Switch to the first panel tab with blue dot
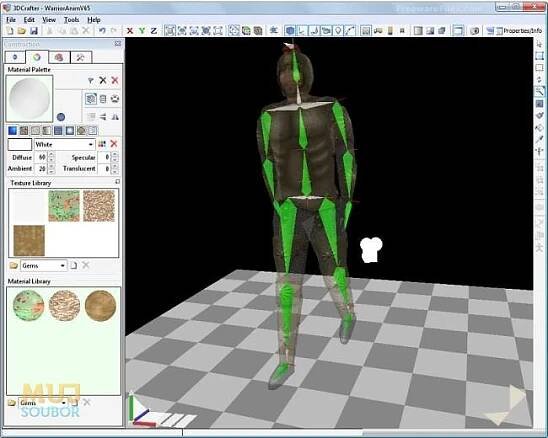Image resolution: width=548 pixels, height=438 pixels. (x=15, y=57)
